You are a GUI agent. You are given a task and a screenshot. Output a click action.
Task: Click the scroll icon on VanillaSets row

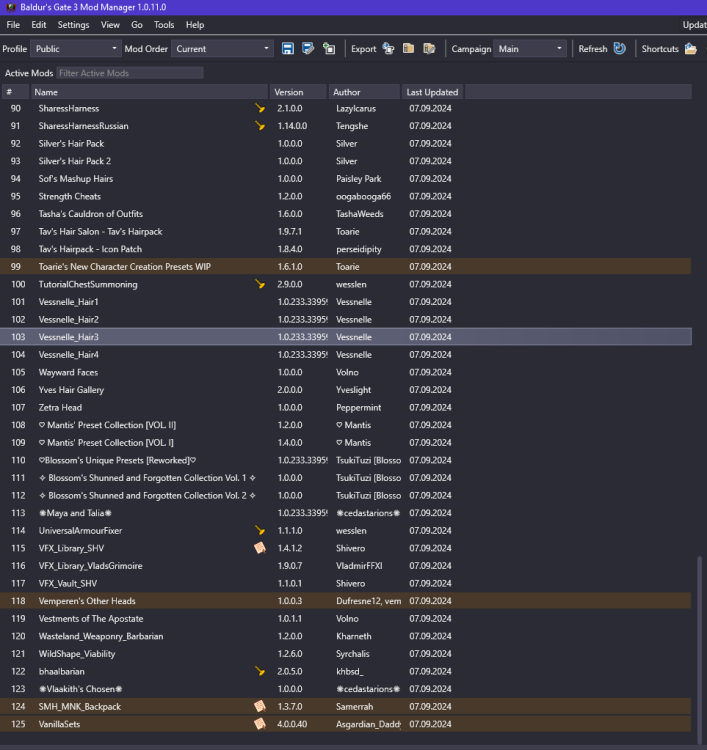pos(260,723)
